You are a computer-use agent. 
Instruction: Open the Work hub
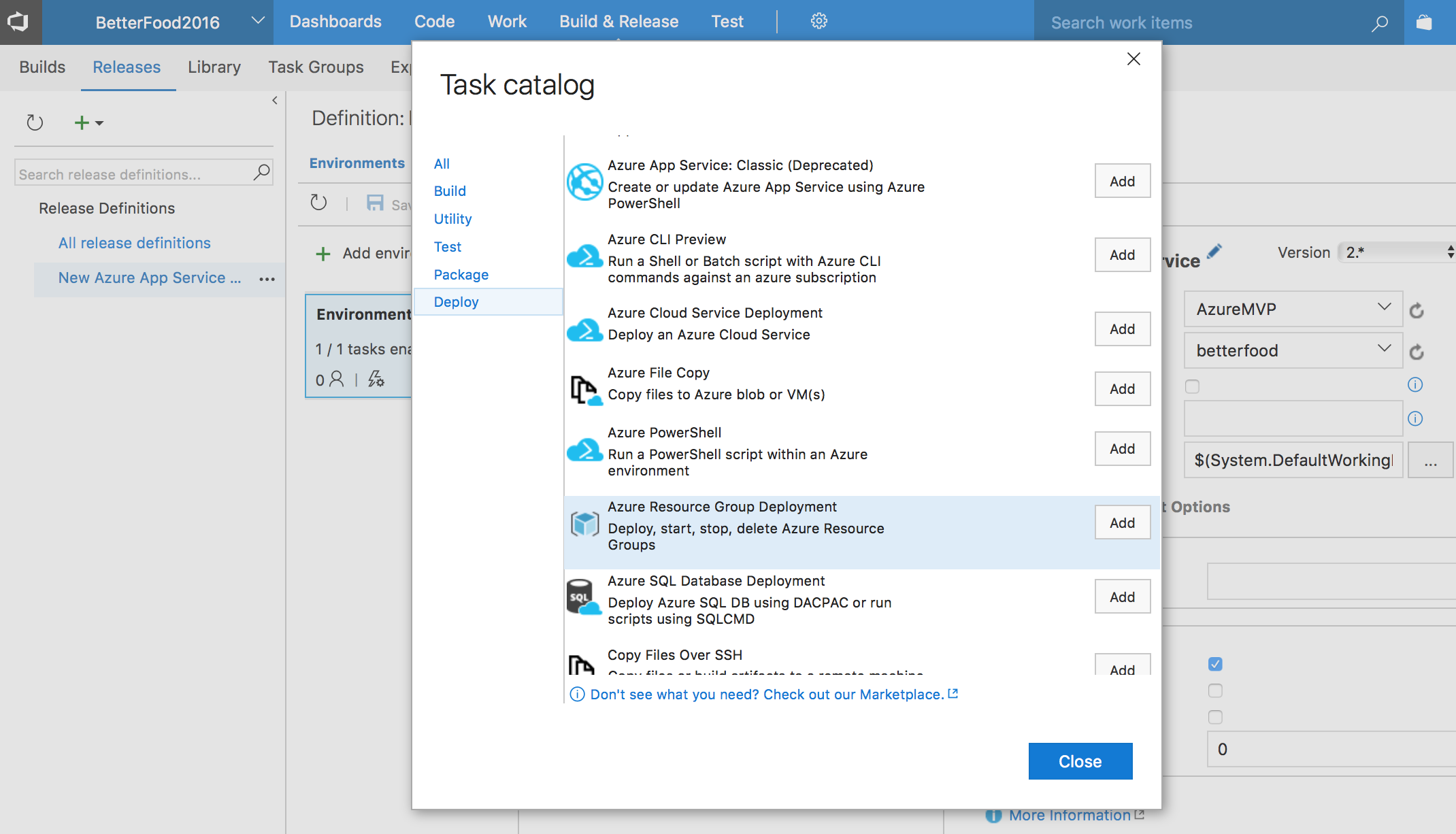tap(507, 22)
